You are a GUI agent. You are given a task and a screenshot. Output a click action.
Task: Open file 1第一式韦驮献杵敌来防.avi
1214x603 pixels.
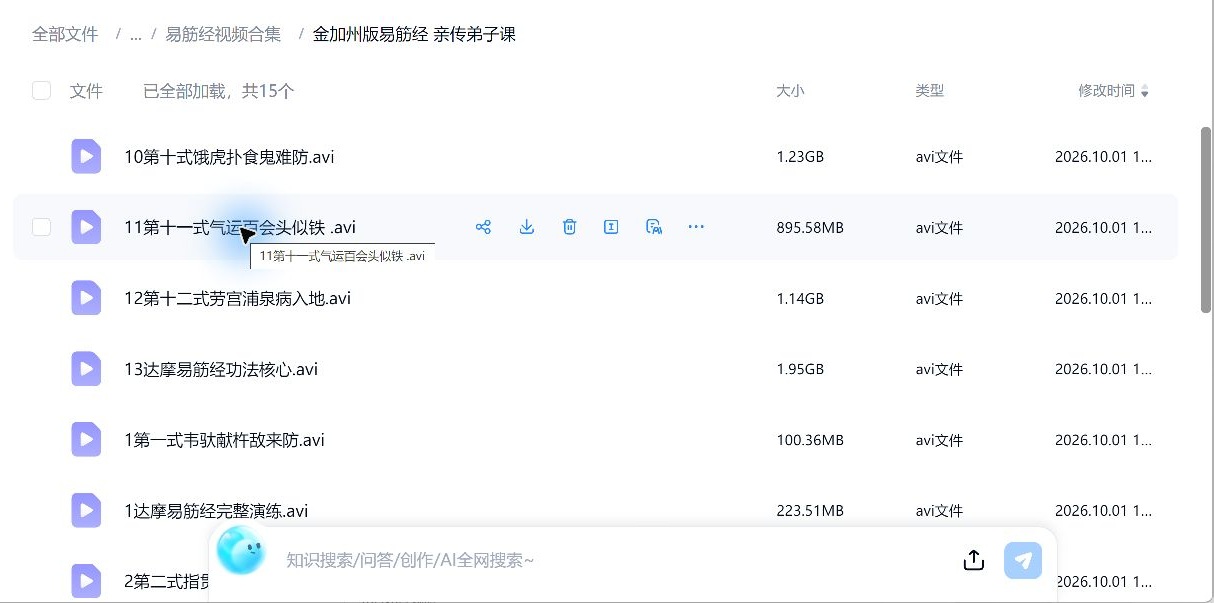(224, 441)
